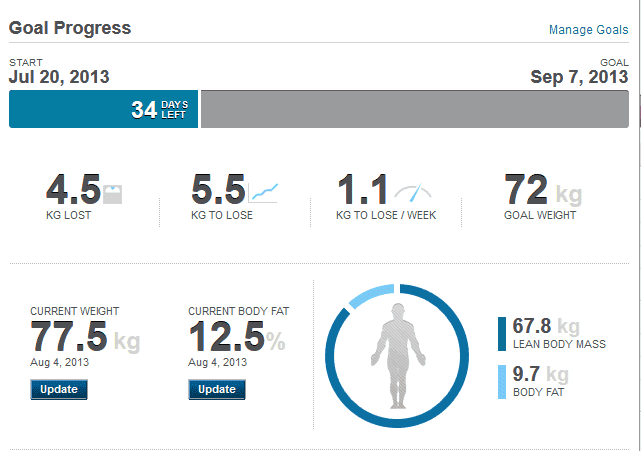Open the Manage Goals link
Viewport: 641px width, 451px height.
tap(588, 30)
